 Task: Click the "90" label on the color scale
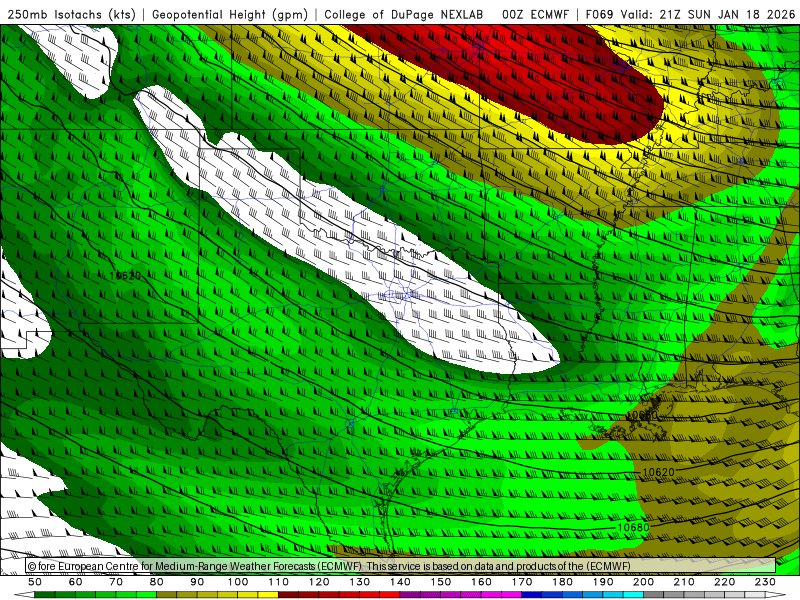click(197, 582)
